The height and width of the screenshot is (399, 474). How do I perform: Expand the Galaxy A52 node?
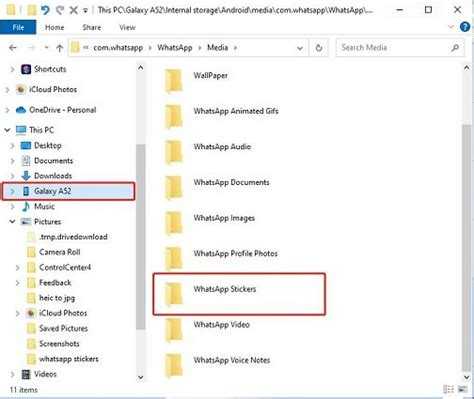click(x=12, y=191)
